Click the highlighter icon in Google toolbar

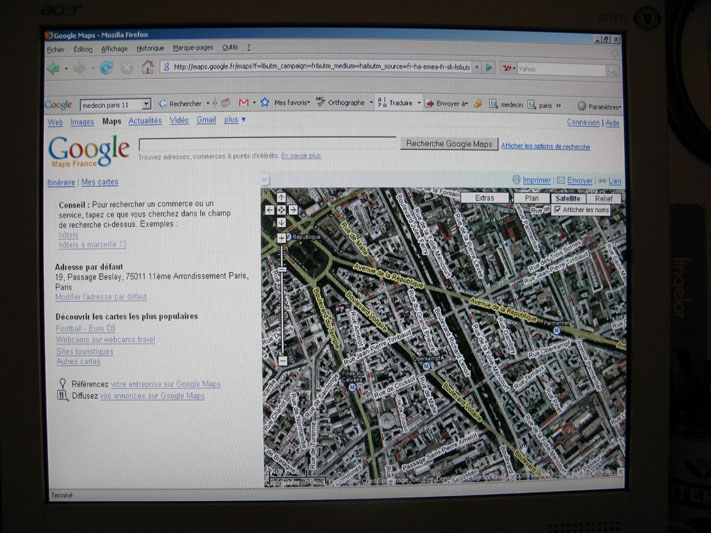[x=477, y=104]
